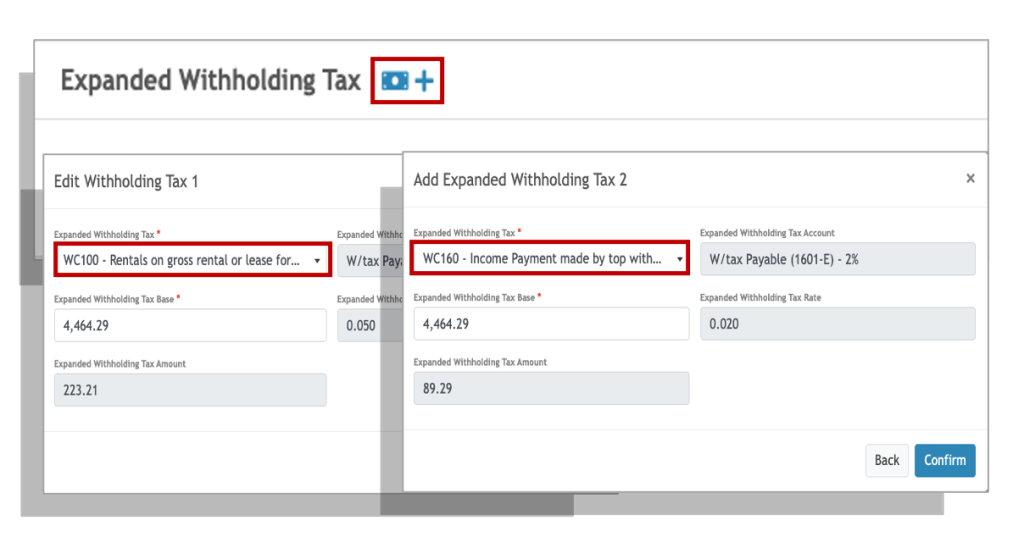Click the partially hidden W/tax Pay account field
This screenshot has height=548, width=1024.
click(370, 261)
